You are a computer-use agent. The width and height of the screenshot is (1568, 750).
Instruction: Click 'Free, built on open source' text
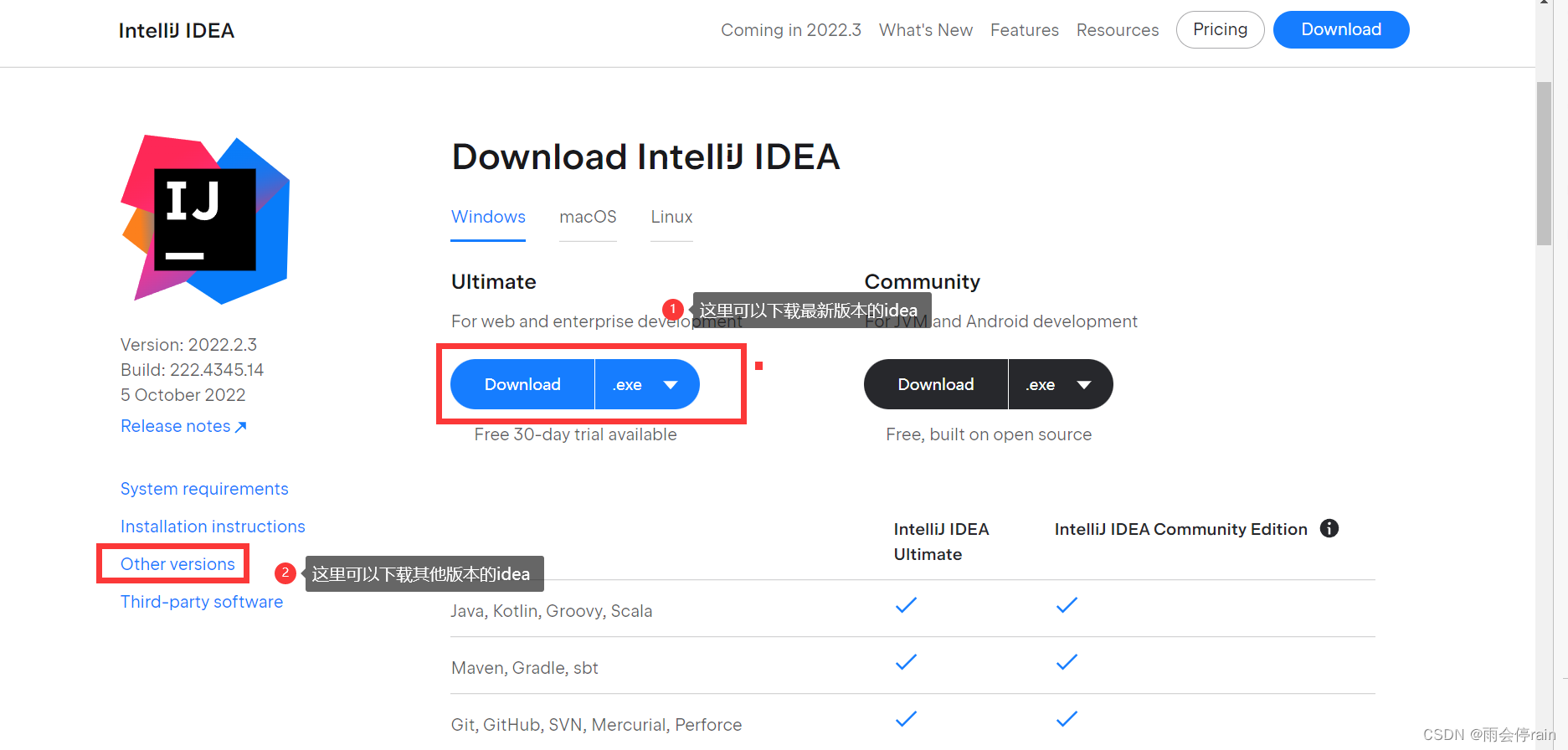coord(989,434)
